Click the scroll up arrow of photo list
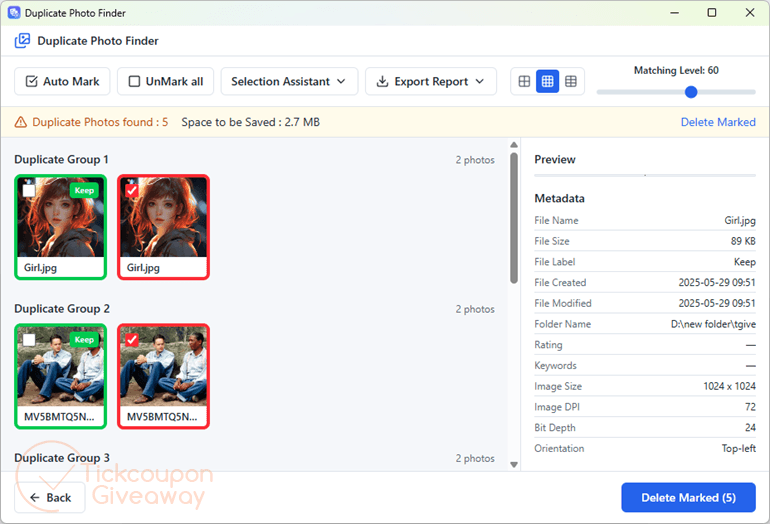 [x=514, y=145]
